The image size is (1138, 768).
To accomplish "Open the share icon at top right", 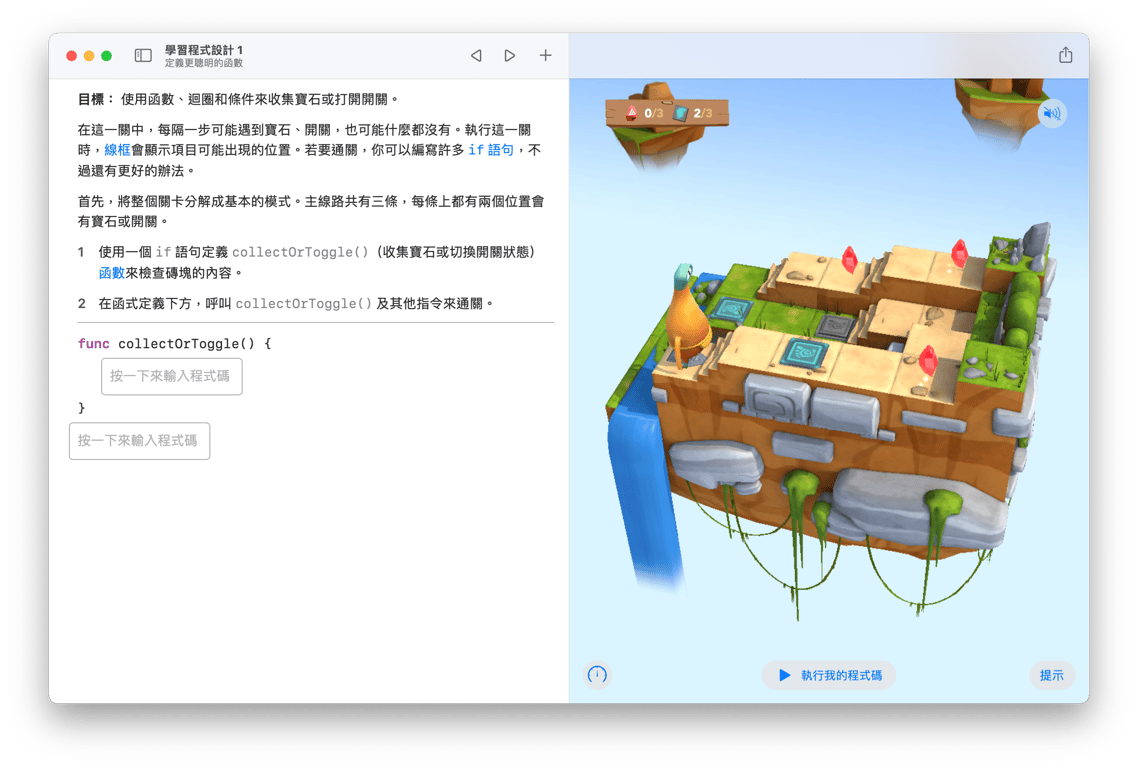I will pos(1065,55).
